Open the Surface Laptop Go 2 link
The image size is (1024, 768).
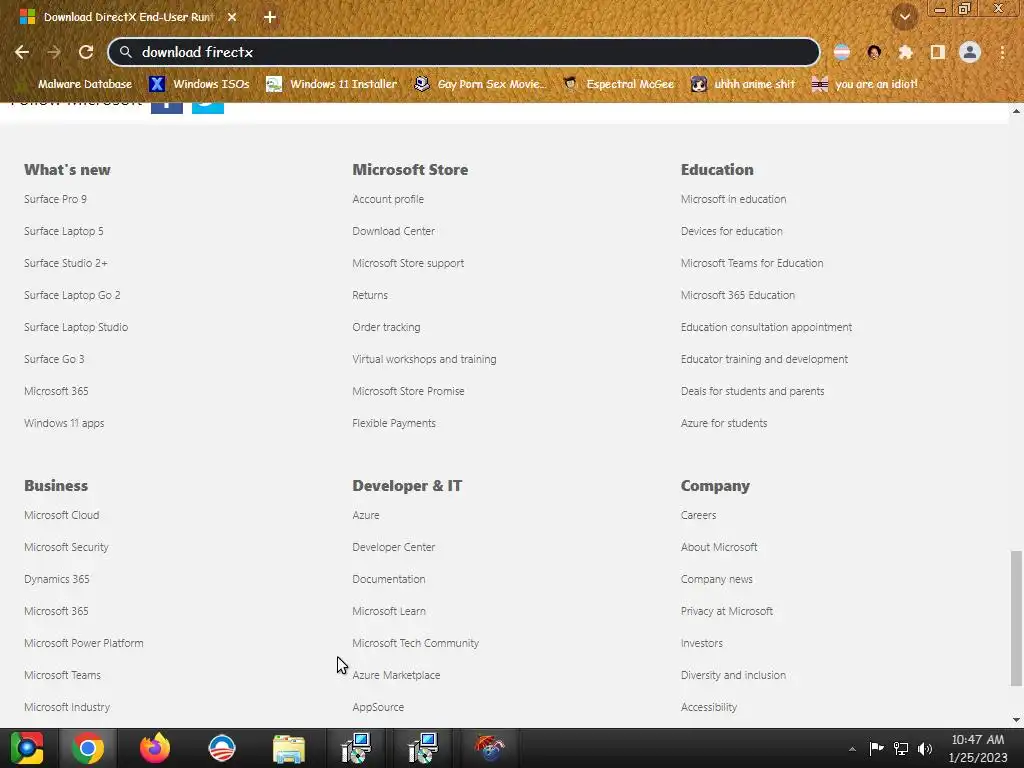pyautogui.click(x=72, y=295)
